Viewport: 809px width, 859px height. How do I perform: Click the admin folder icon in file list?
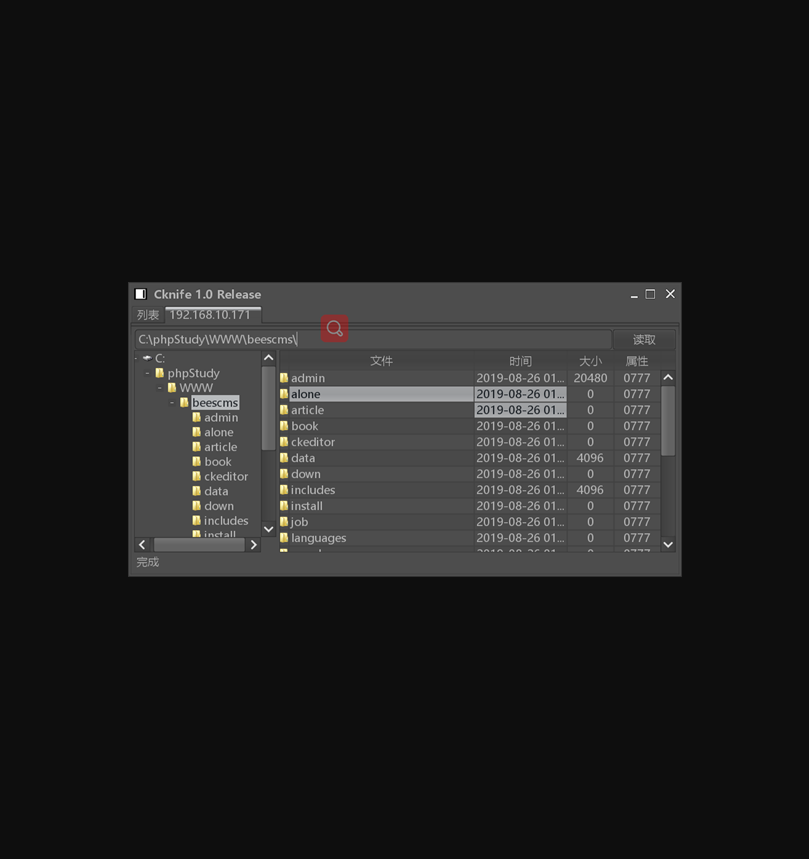[x=284, y=378]
